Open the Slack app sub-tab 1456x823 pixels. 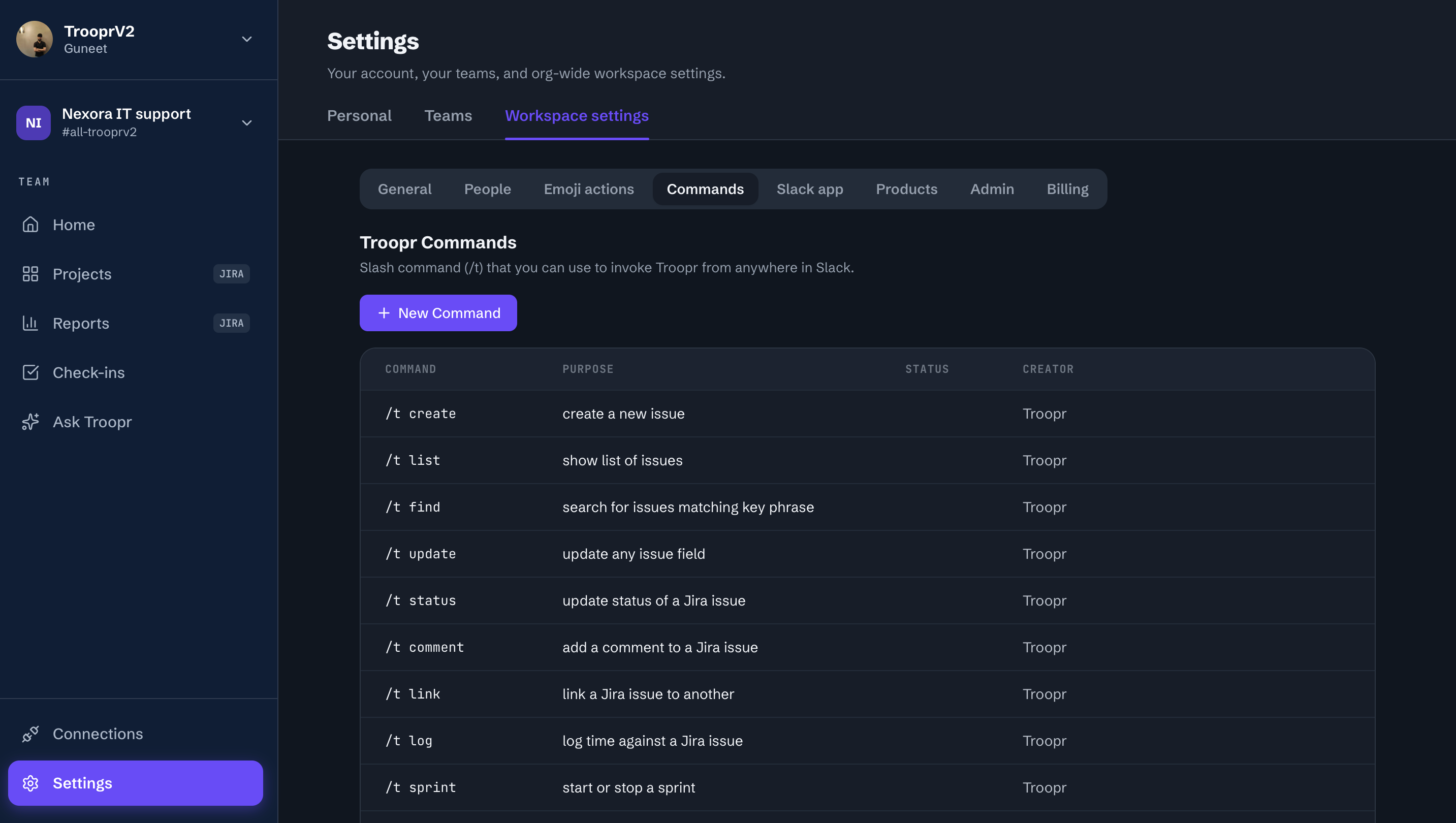(809, 189)
